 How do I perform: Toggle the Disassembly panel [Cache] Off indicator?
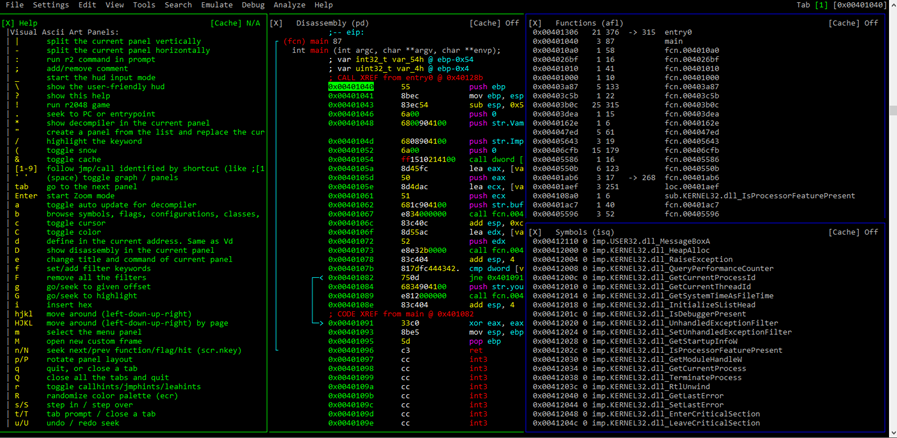tap(494, 23)
